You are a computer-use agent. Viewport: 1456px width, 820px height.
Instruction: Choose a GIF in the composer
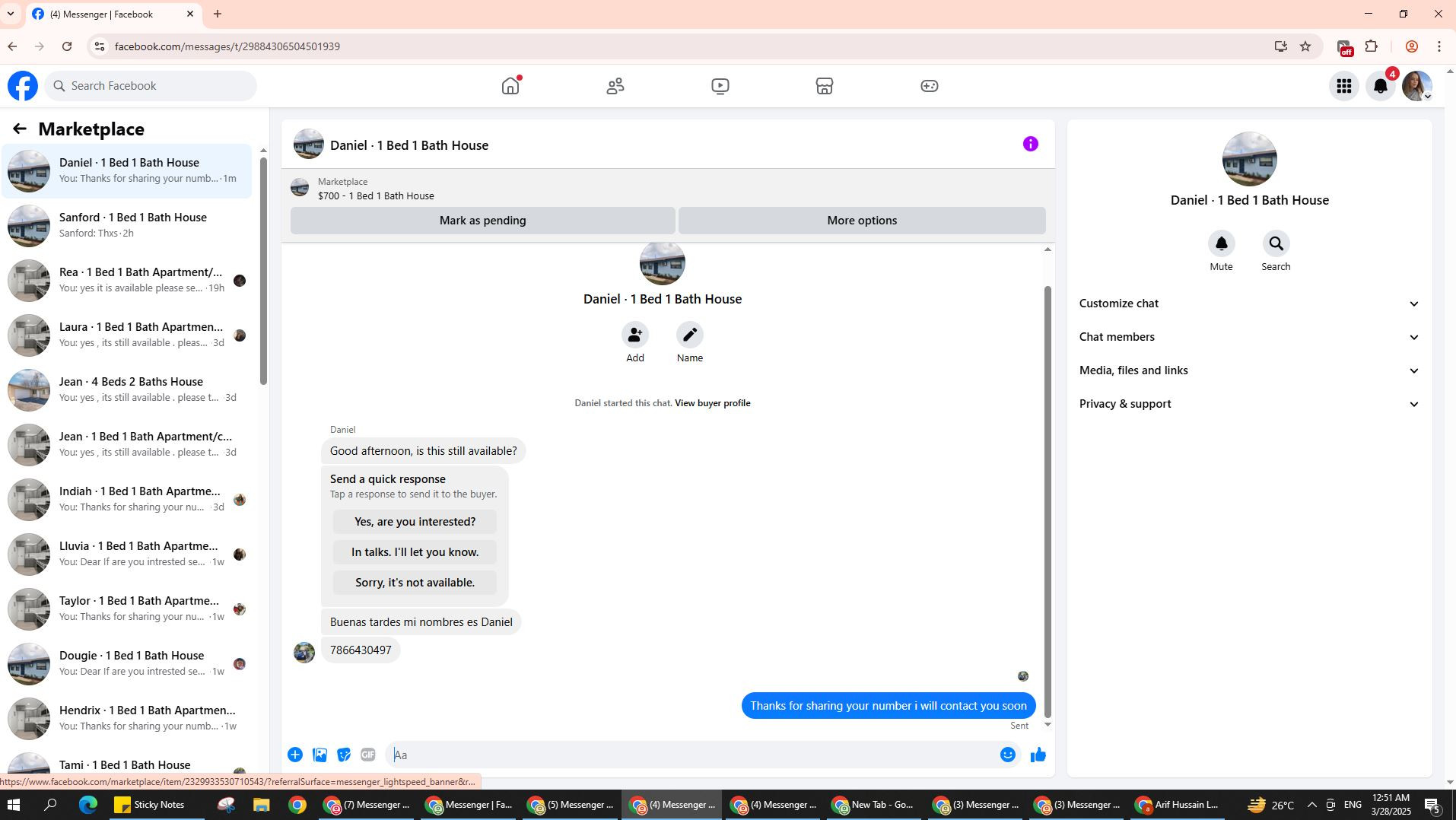[368, 755]
